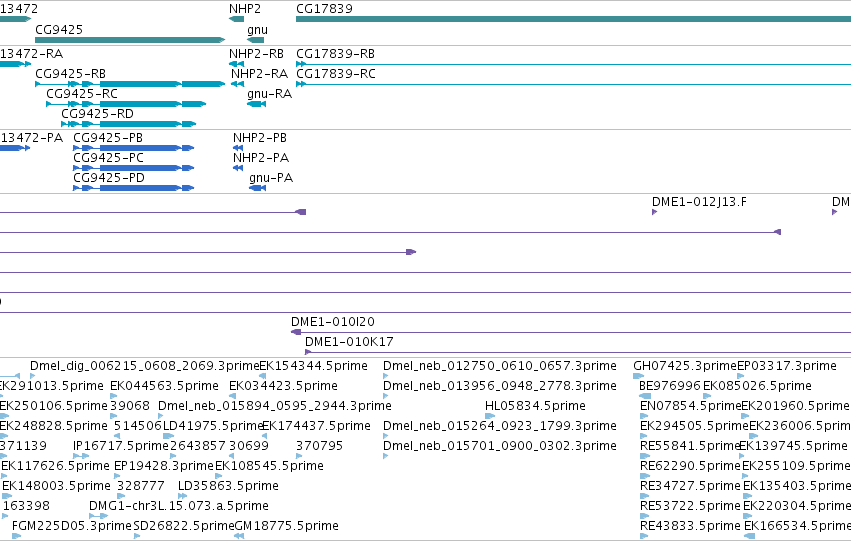851x541 pixels.
Task: Select the CG9425 gene feature
Action: coord(130,40)
